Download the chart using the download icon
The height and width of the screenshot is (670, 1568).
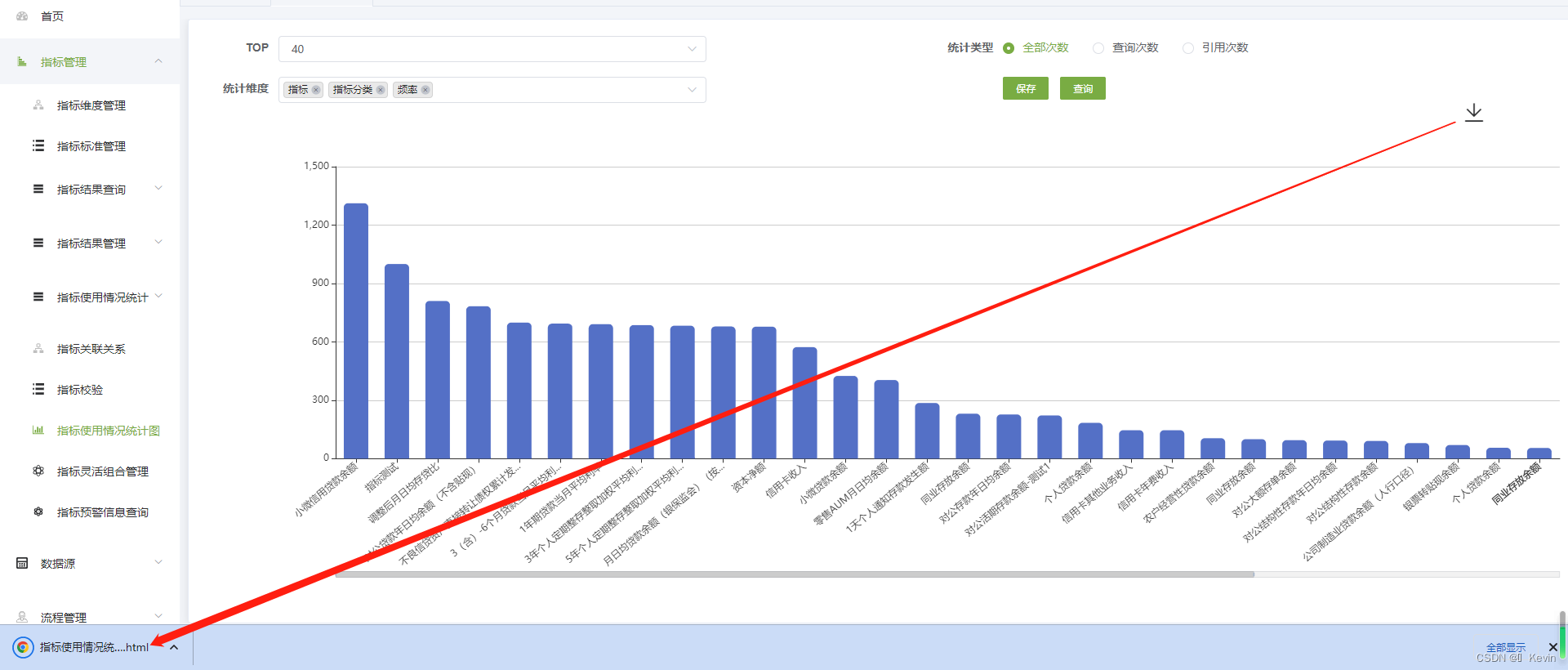(x=1474, y=113)
